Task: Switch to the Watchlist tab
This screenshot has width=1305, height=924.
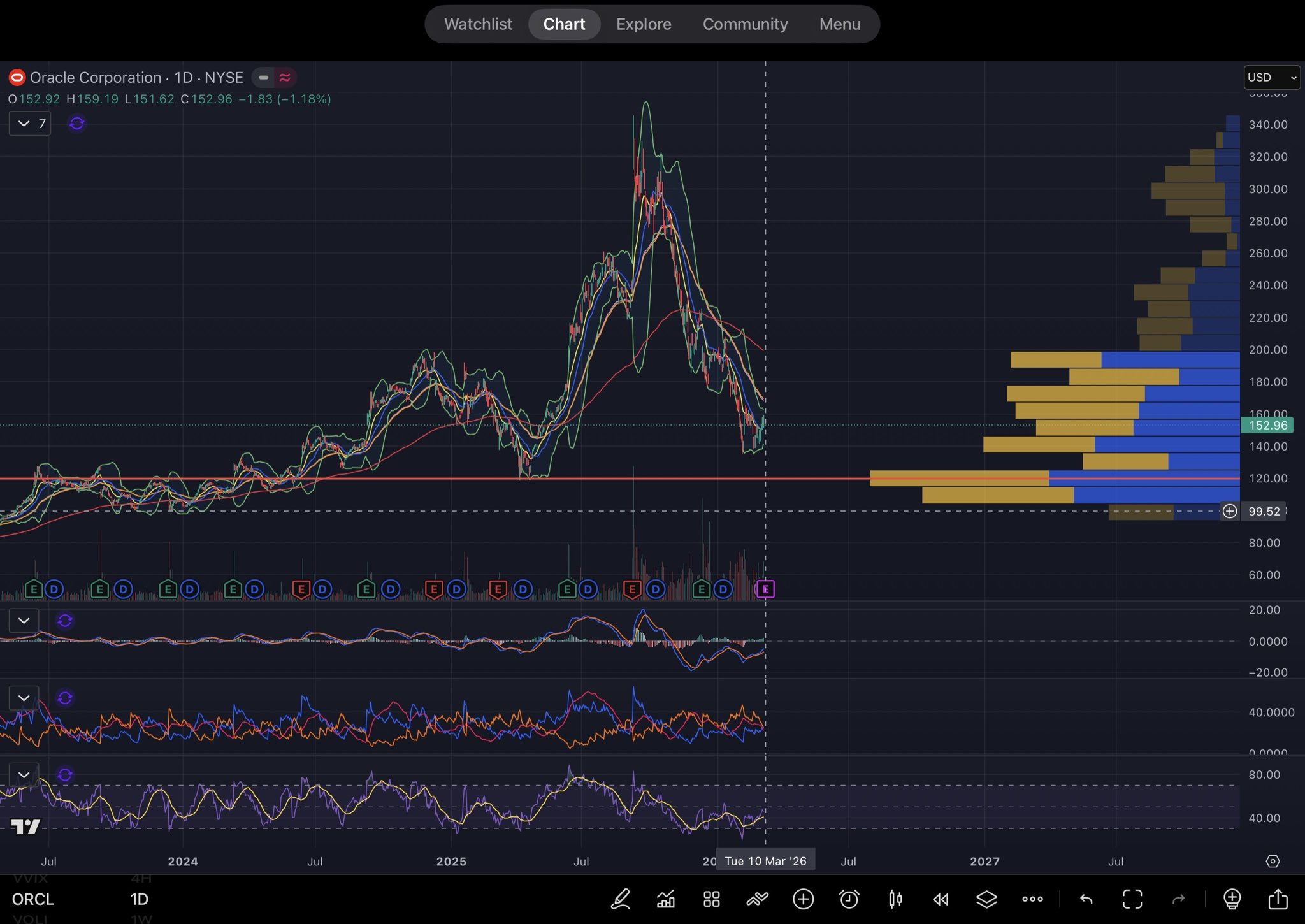Action: tap(478, 24)
